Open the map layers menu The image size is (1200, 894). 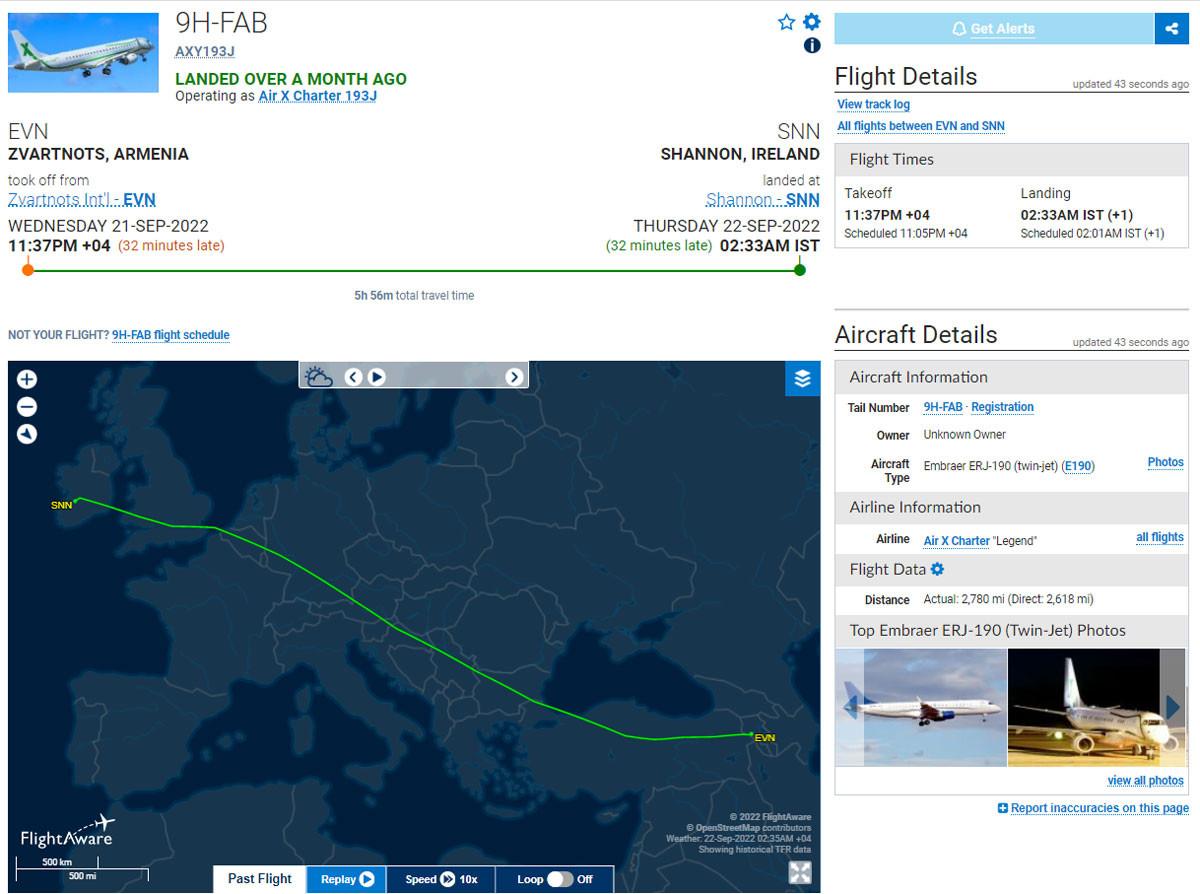[802, 379]
